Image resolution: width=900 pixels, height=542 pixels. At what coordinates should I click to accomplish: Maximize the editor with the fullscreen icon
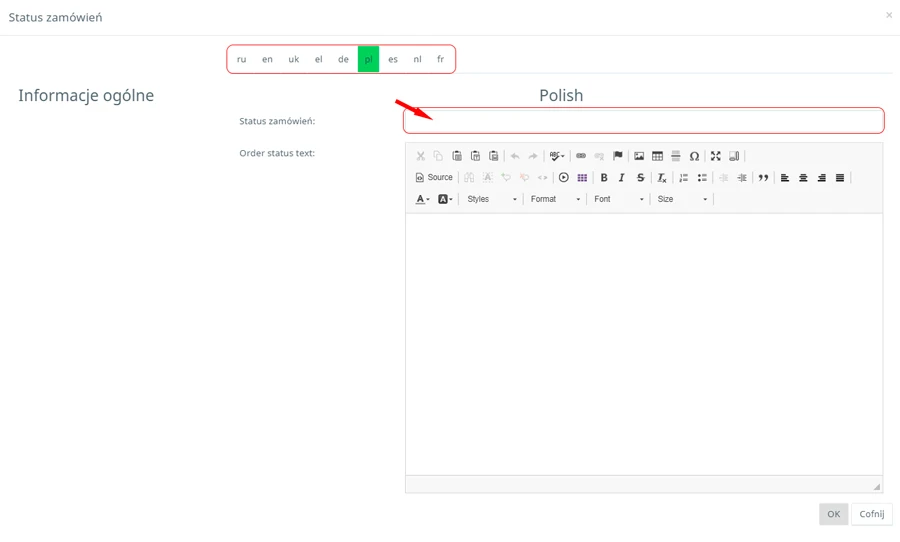[x=716, y=156]
